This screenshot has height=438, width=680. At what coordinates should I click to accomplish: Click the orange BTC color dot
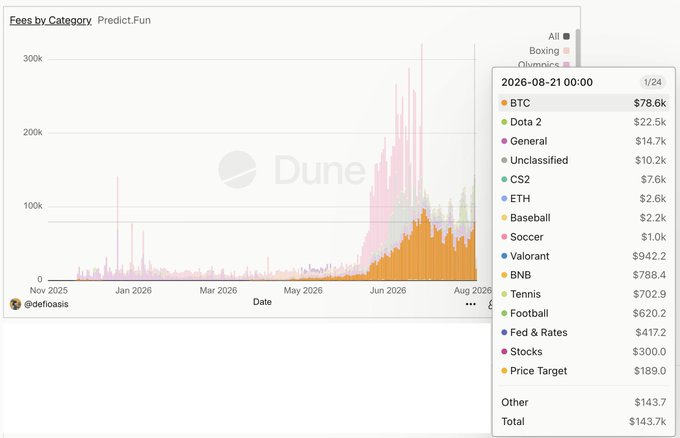pos(504,103)
